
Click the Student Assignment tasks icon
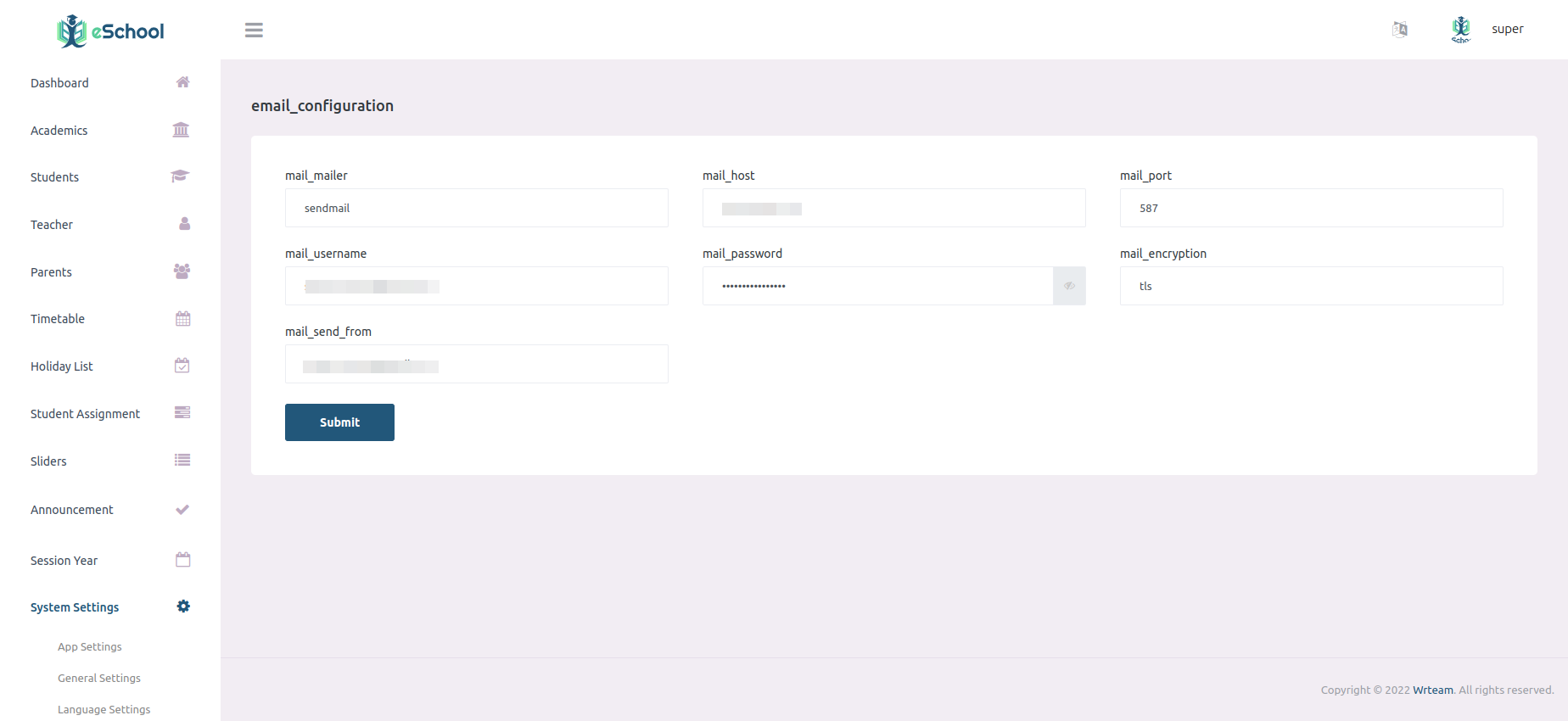coord(182,412)
